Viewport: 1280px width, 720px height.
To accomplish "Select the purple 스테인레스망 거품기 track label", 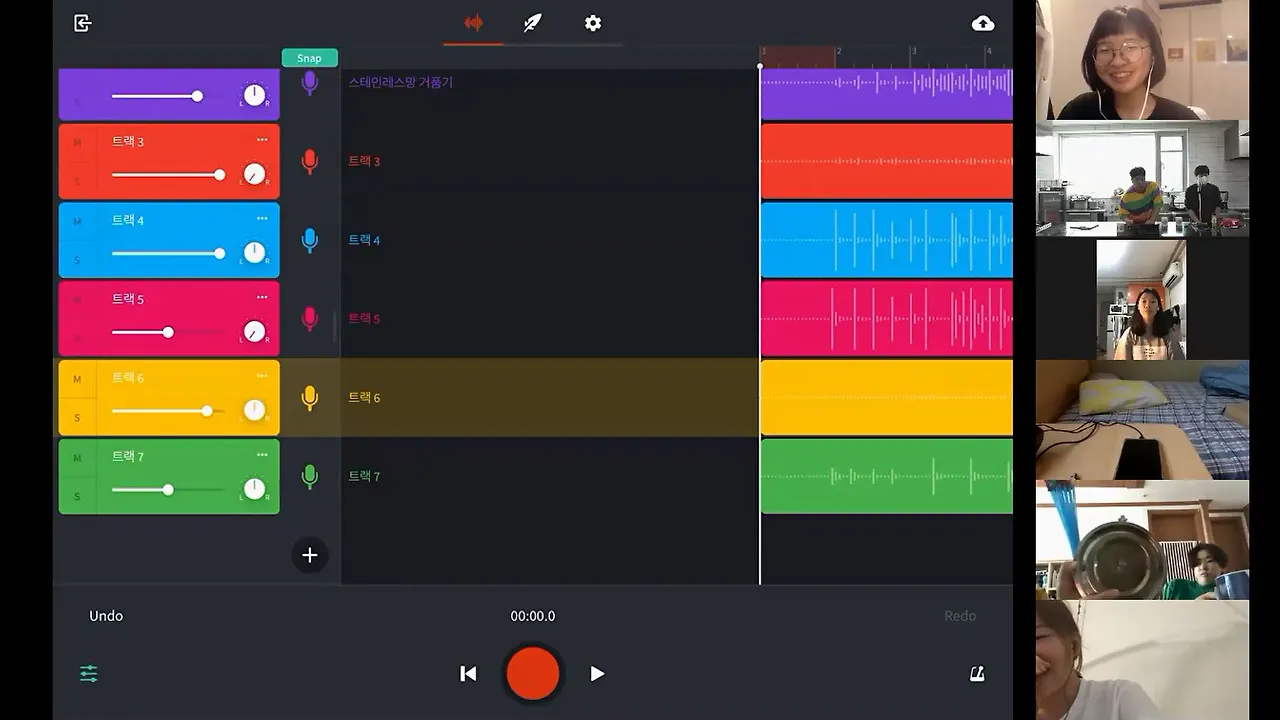I will coord(400,82).
